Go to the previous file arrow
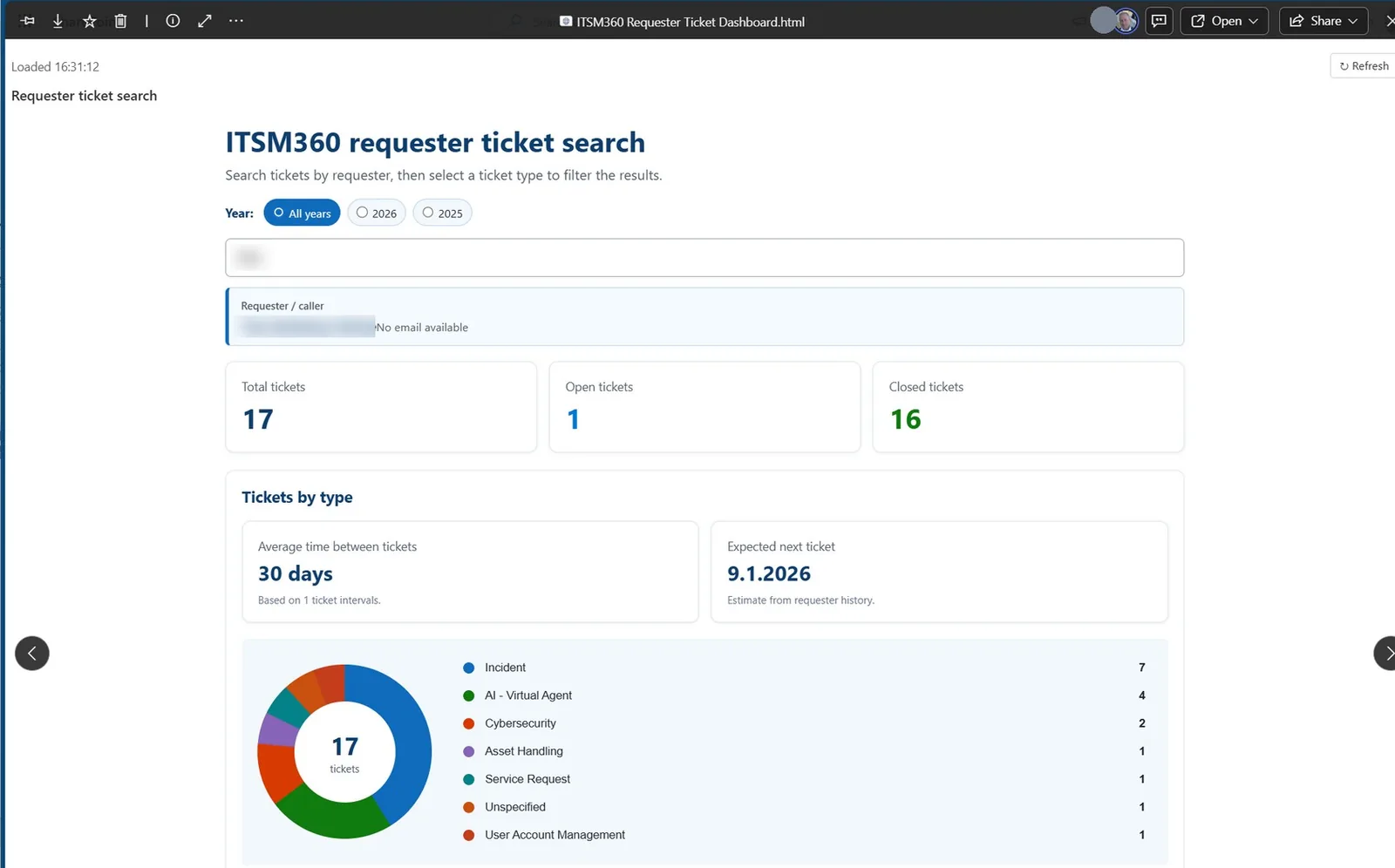1395x868 pixels. coord(32,653)
